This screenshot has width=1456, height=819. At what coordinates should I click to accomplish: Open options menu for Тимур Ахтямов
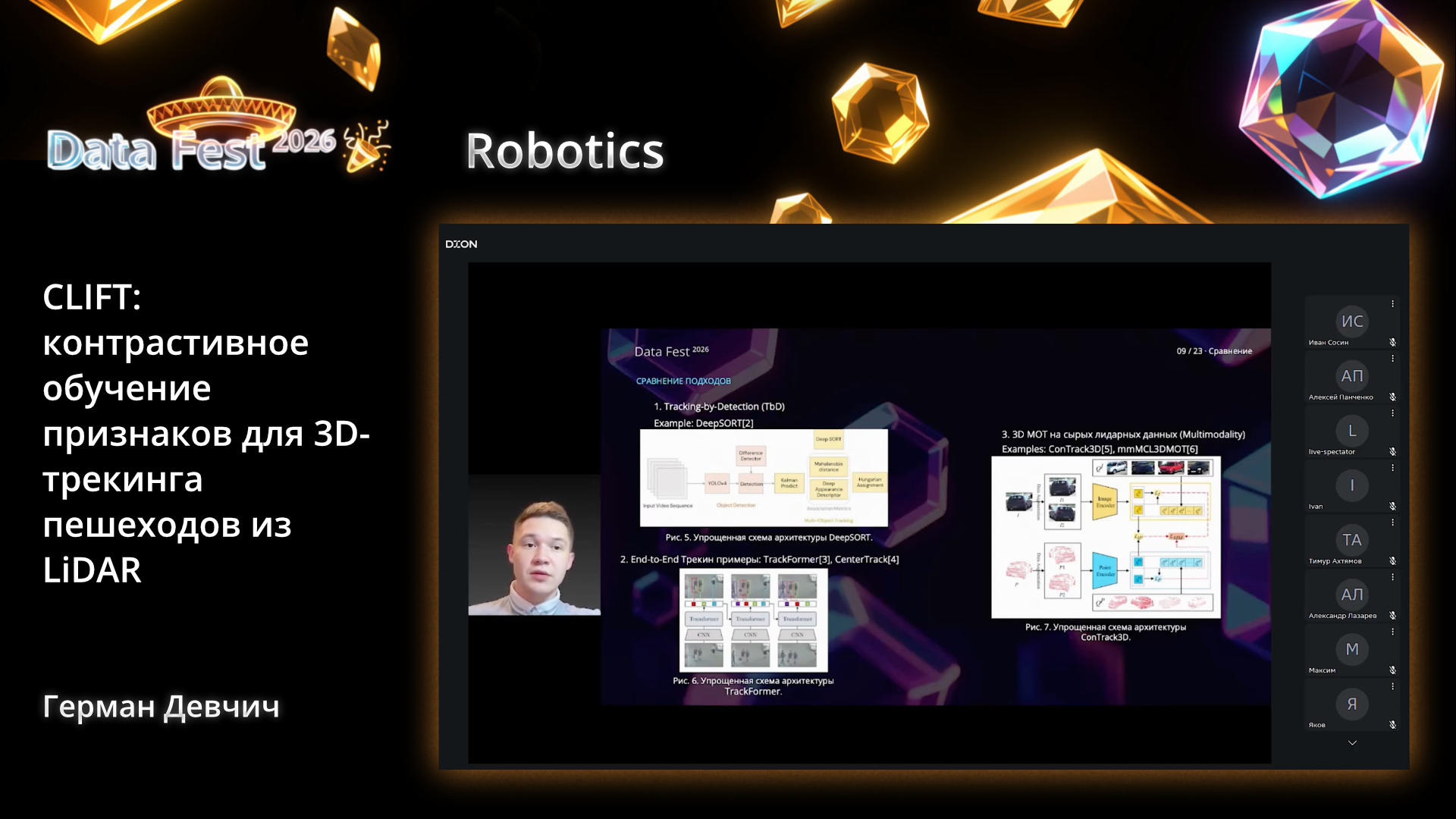point(1392,522)
